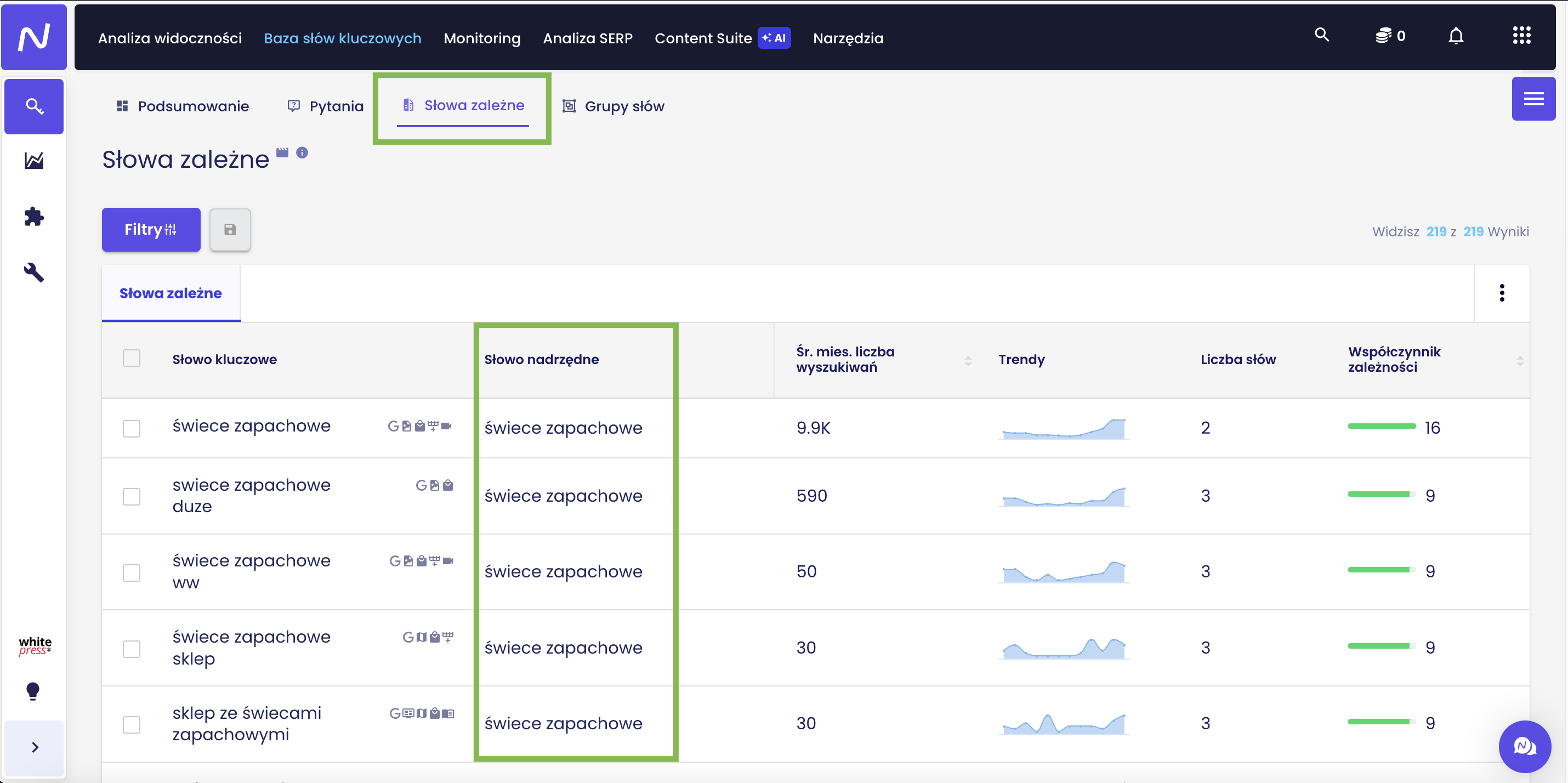Open the search icon in top navigation

[1321, 35]
